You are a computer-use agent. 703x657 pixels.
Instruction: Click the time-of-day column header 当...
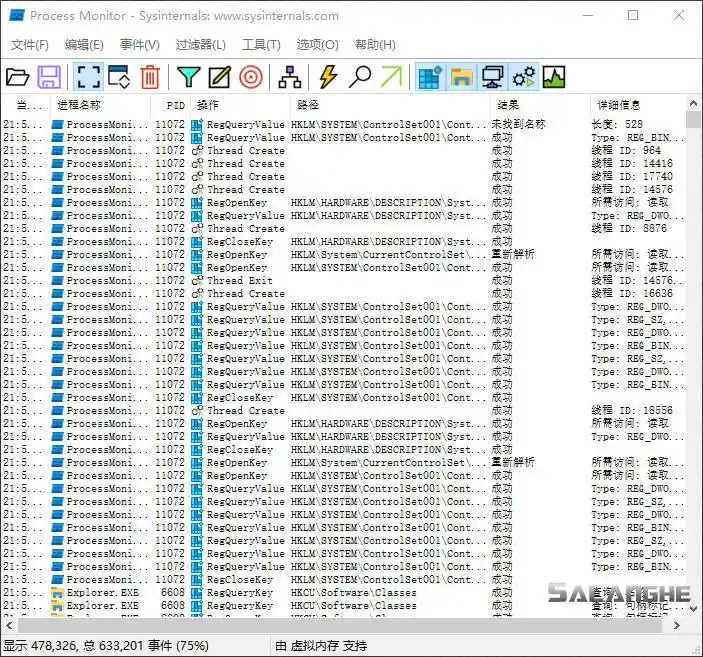26,105
